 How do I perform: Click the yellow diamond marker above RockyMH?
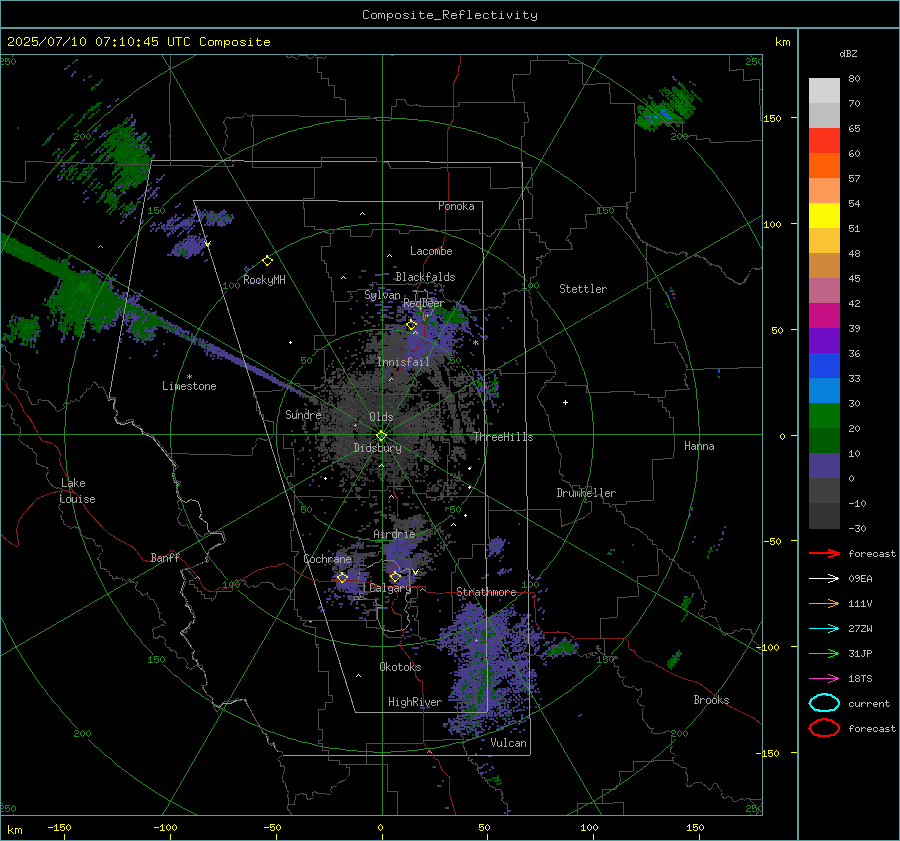click(x=267, y=261)
